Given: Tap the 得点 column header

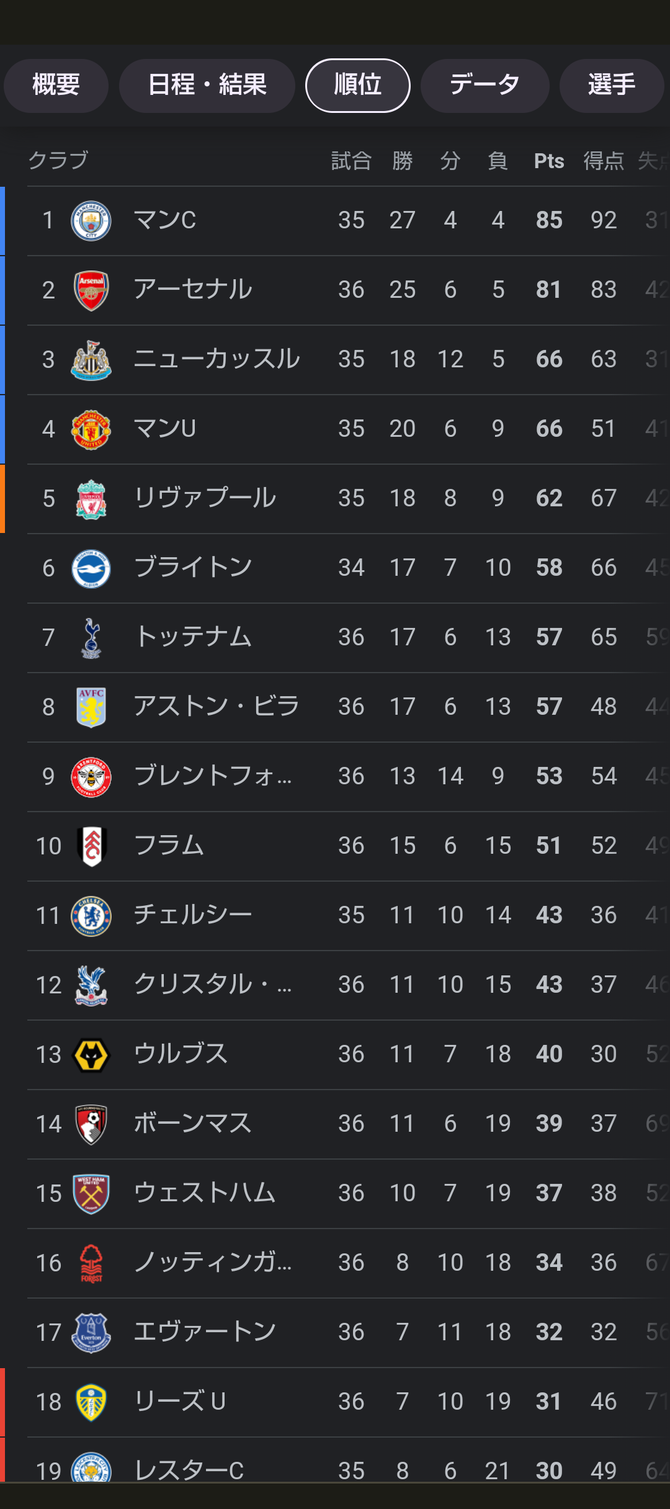Looking at the screenshot, I should pos(603,161).
